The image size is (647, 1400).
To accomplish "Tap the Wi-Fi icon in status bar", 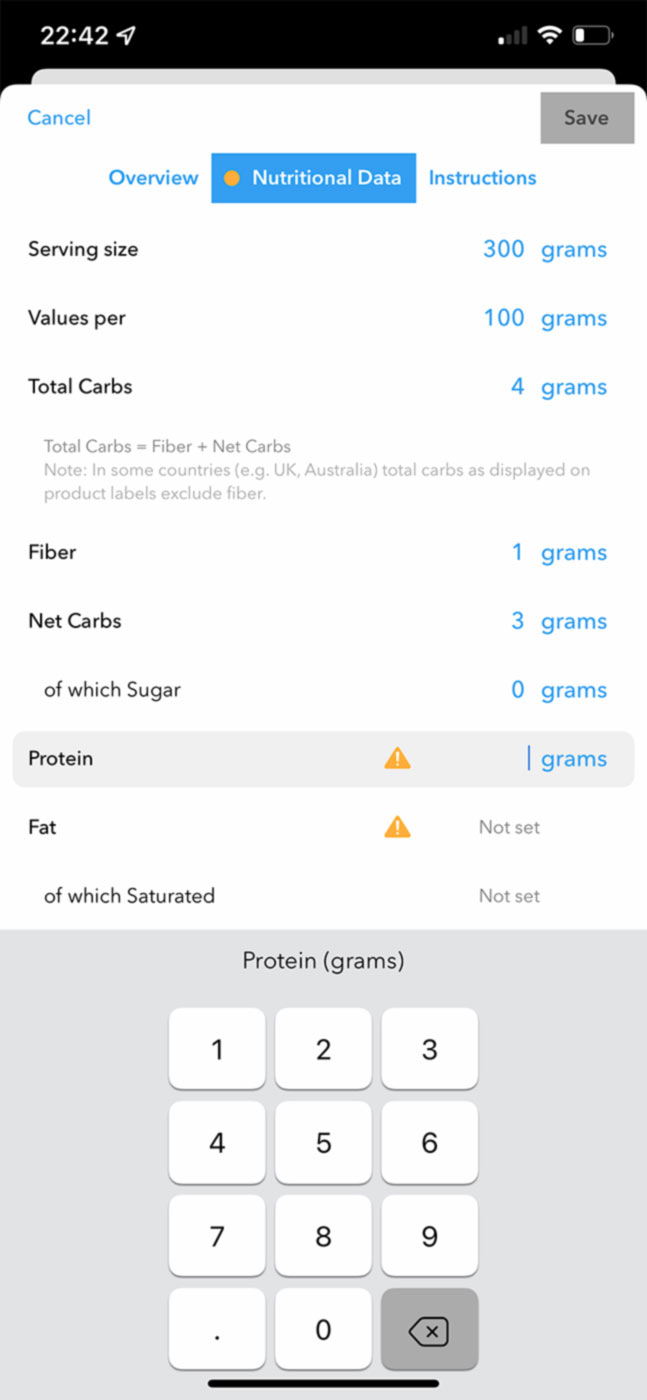I will [x=548, y=36].
